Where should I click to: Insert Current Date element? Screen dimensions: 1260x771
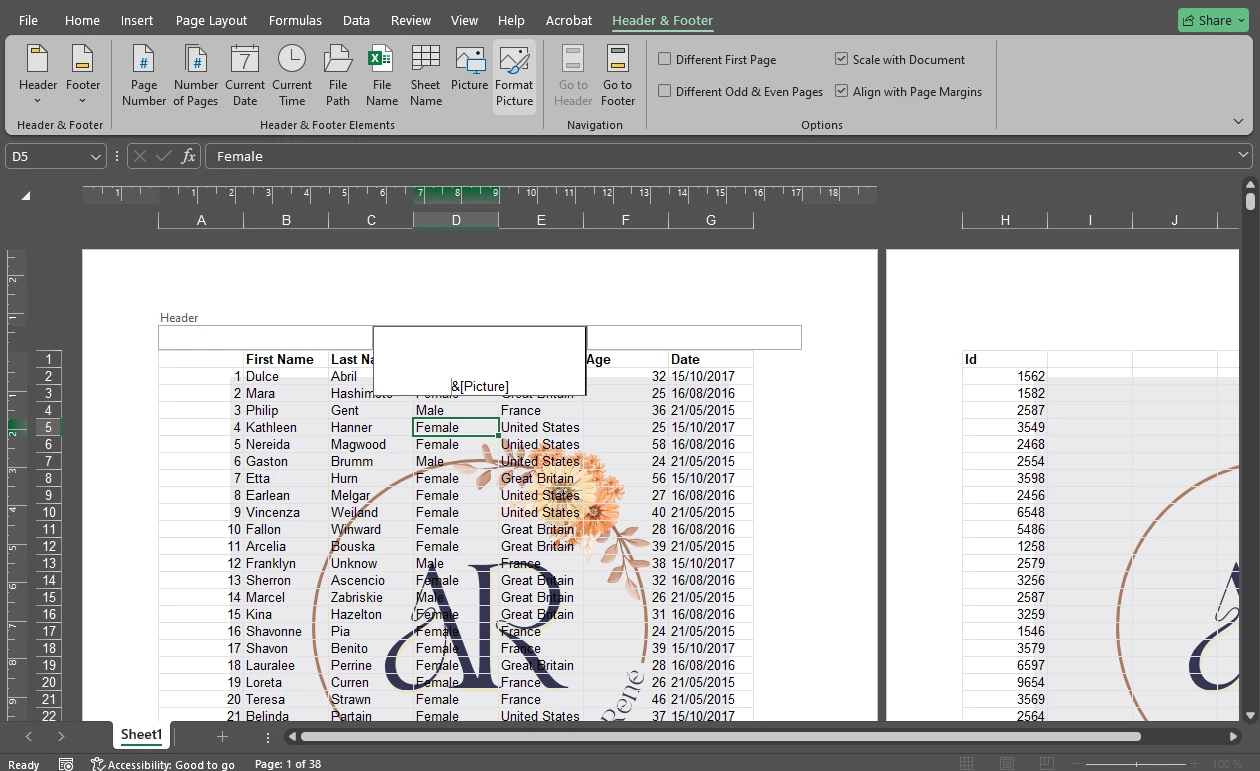(x=245, y=76)
